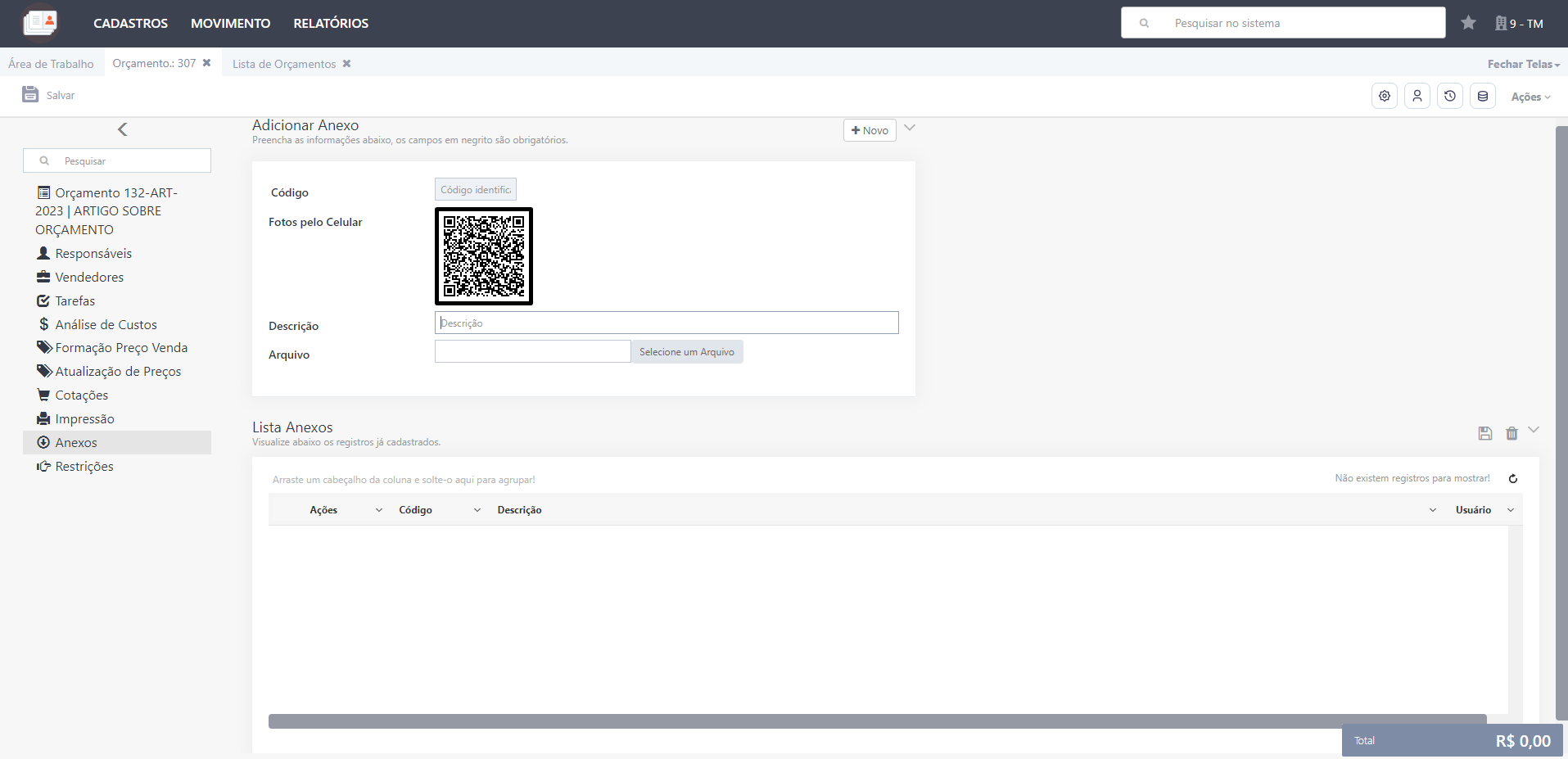Open the Descrição column dropdown arrow
The width and height of the screenshot is (1568, 759).
coord(1433,510)
